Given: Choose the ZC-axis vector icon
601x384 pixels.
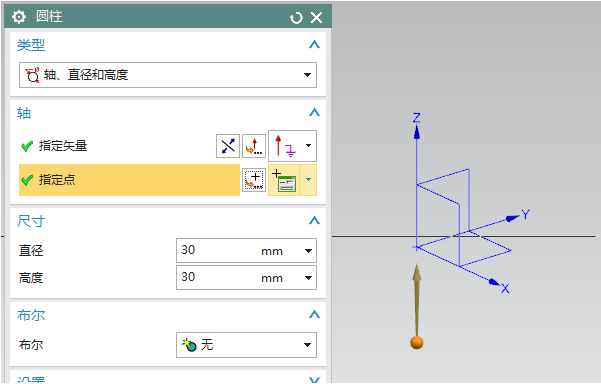Looking at the screenshot, I should click(x=284, y=146).
